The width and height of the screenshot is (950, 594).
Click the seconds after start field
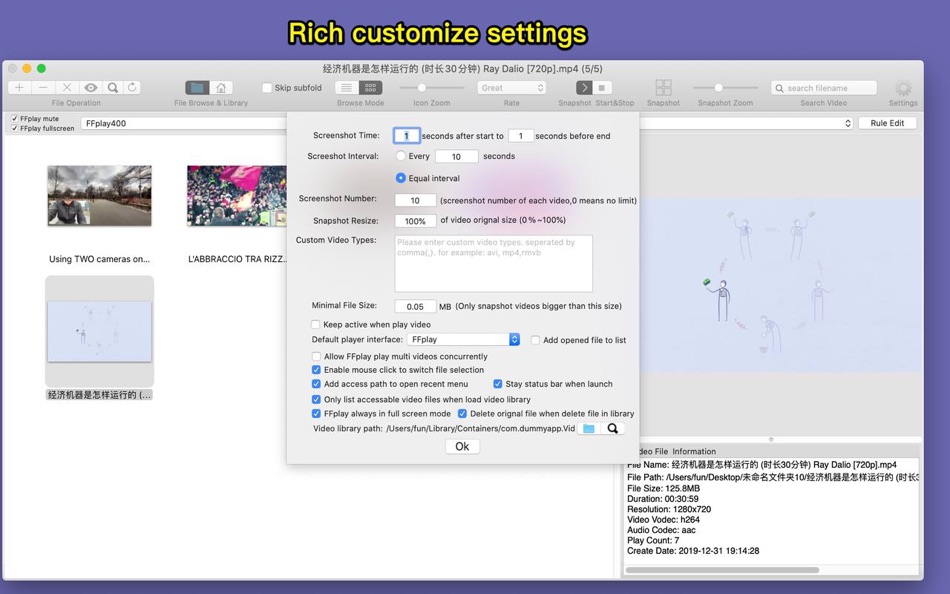click(x=407, y=136)
